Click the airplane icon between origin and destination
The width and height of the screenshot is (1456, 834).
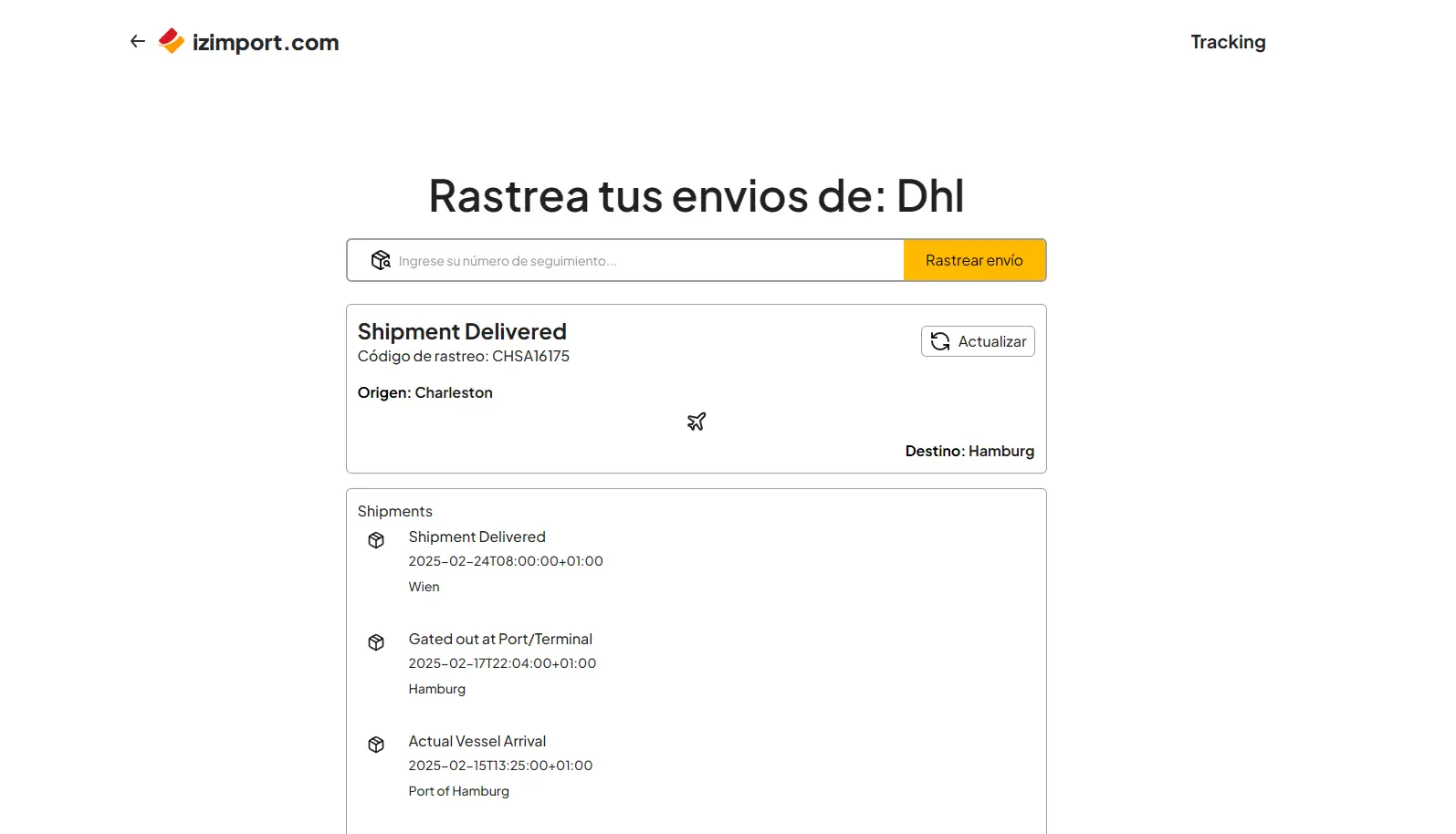pos(697,422)
